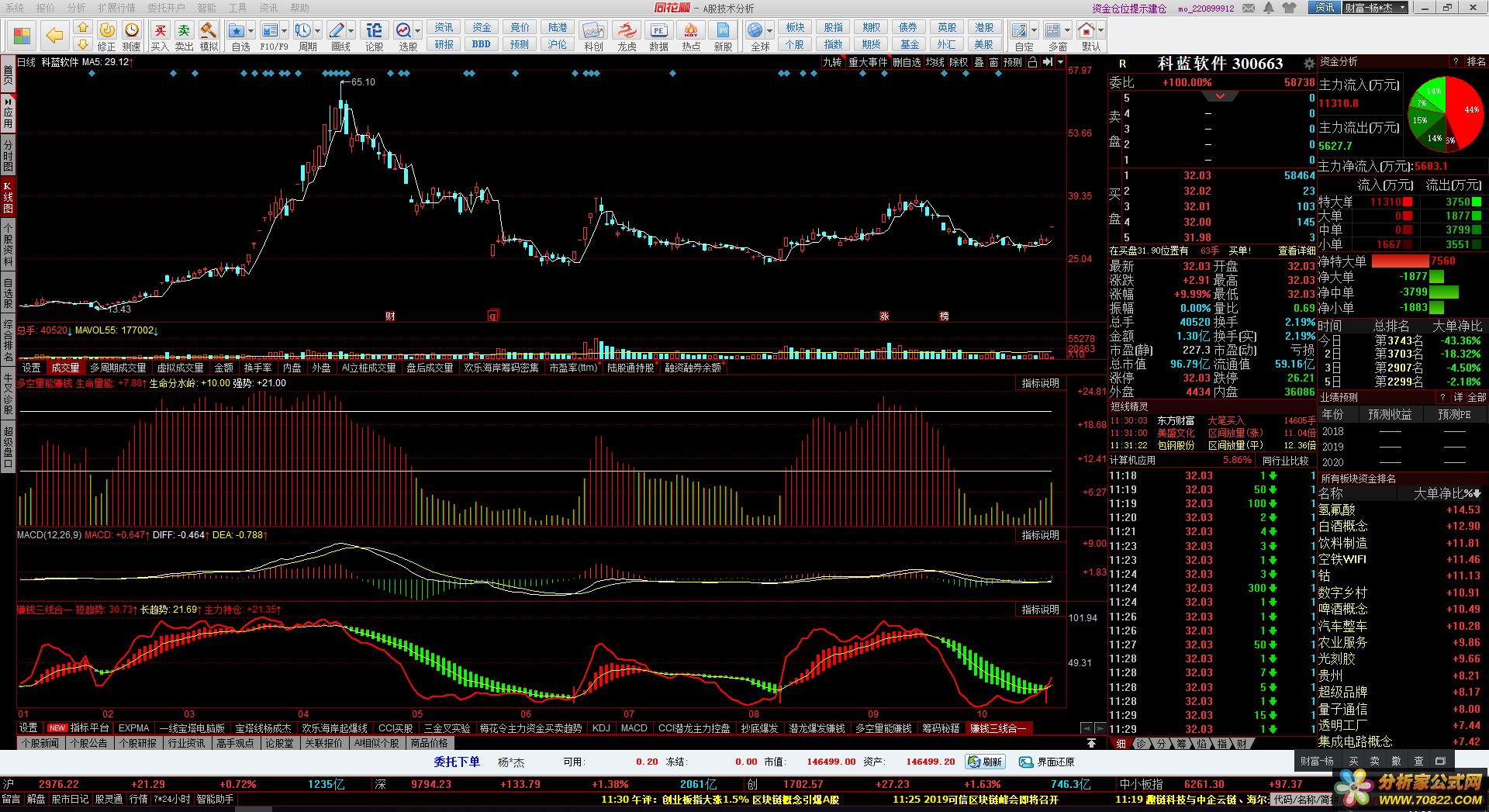Click the 净中单 green outflow bar
This screenshot has width=1489, height=812.
pos(1444,292)
